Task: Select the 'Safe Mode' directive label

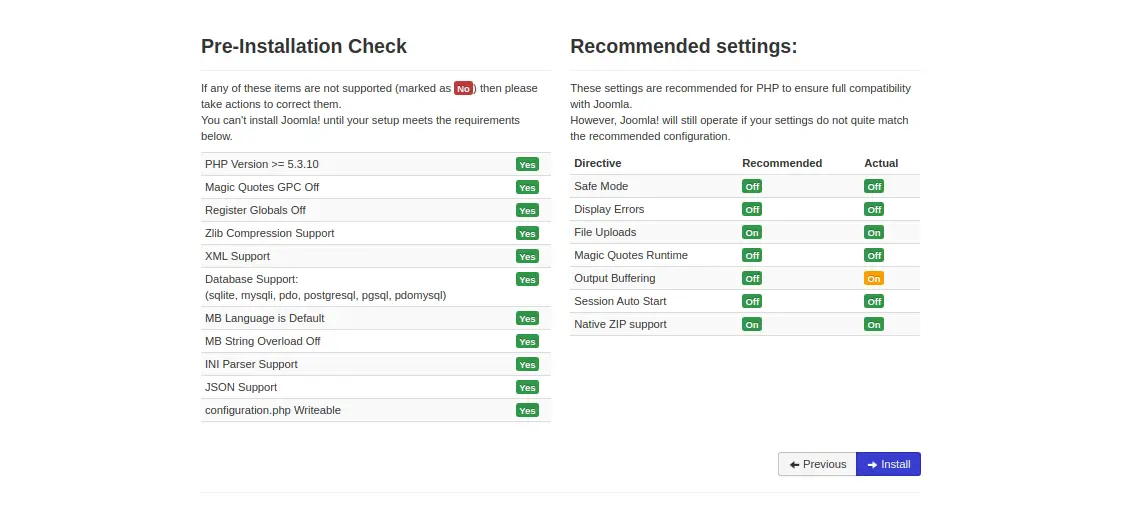Action: (x=601, y=186)
